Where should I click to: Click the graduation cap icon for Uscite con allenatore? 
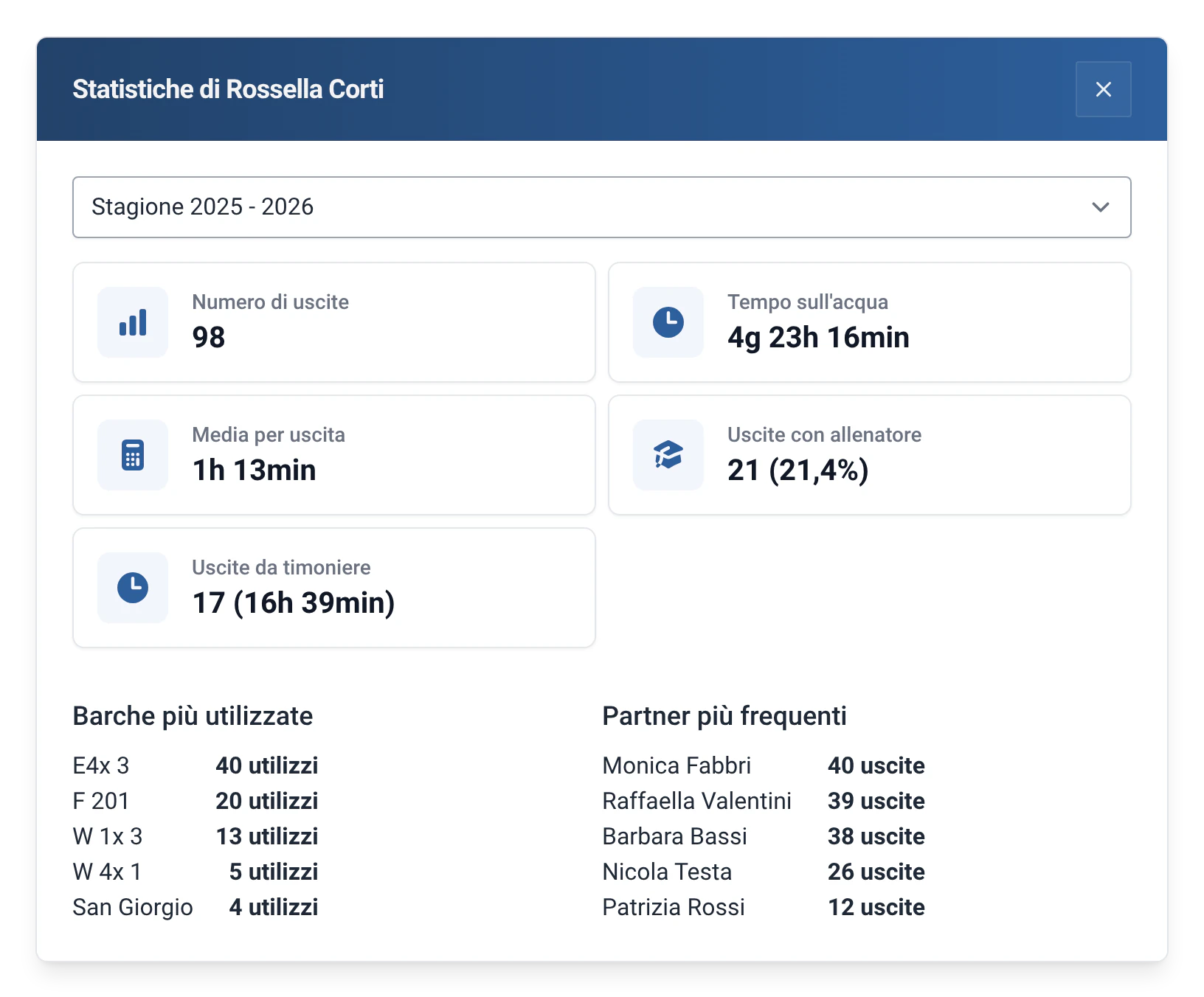668,455
